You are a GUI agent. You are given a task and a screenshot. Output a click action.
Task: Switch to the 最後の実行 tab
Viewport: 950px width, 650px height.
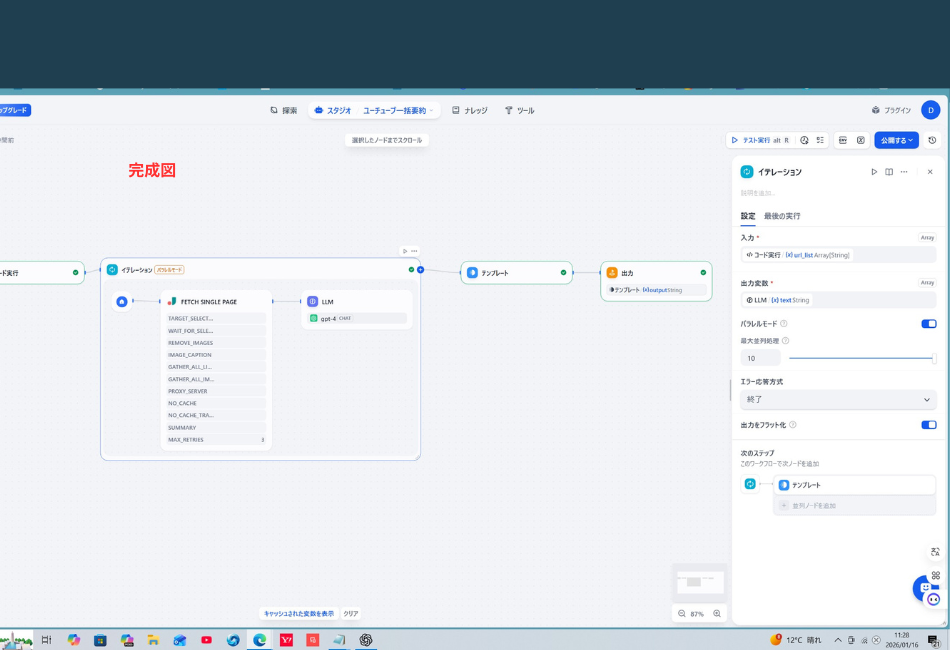coord(782,216)
